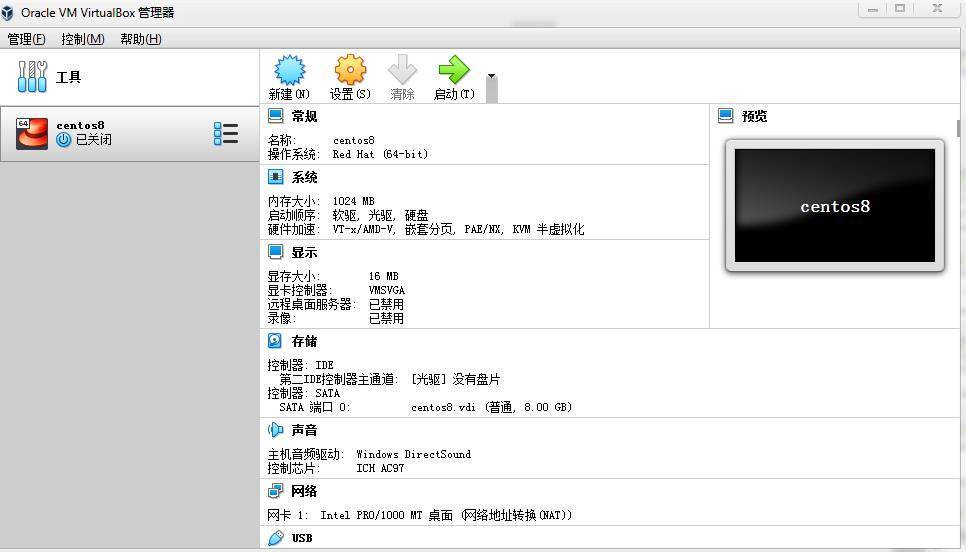Click the Red Hat (64-bit) value
This screenshot has height=552, width=966.
pyautogui.click(x=380, y=154)
